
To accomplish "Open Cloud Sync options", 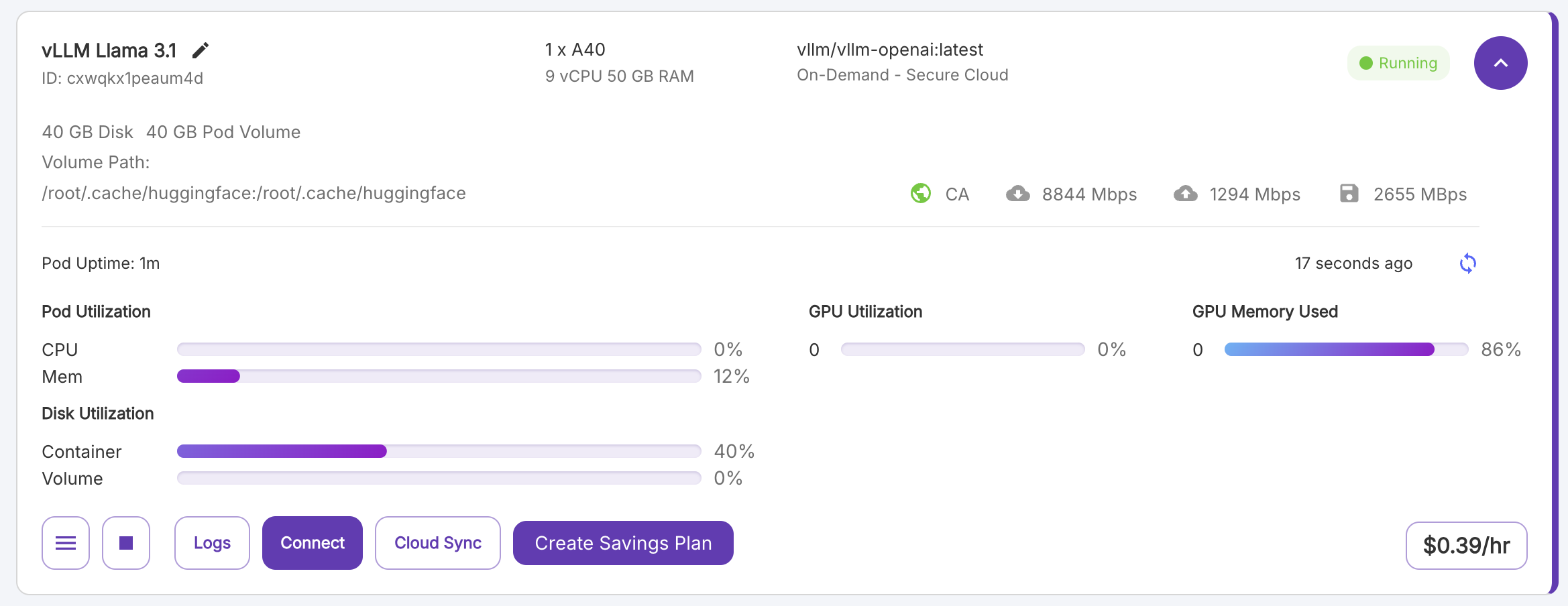I will click(x=438, y=543).
